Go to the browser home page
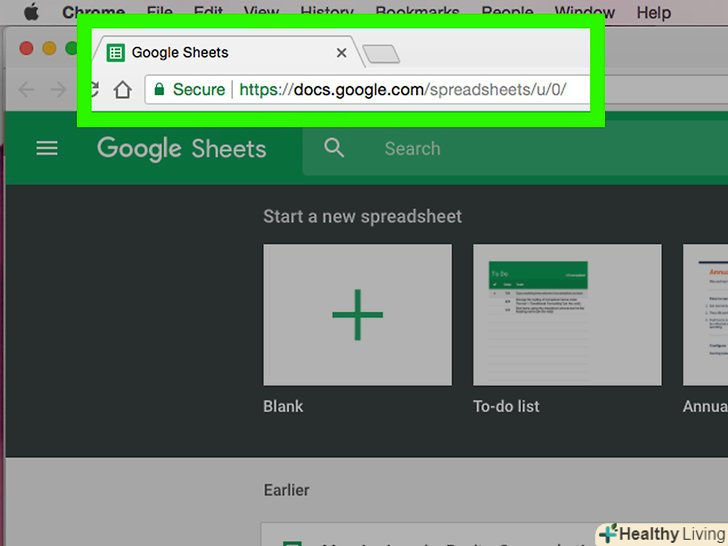The width and height of the screenshot is (728, 546). pyautogui.click(x=123, y=90)
